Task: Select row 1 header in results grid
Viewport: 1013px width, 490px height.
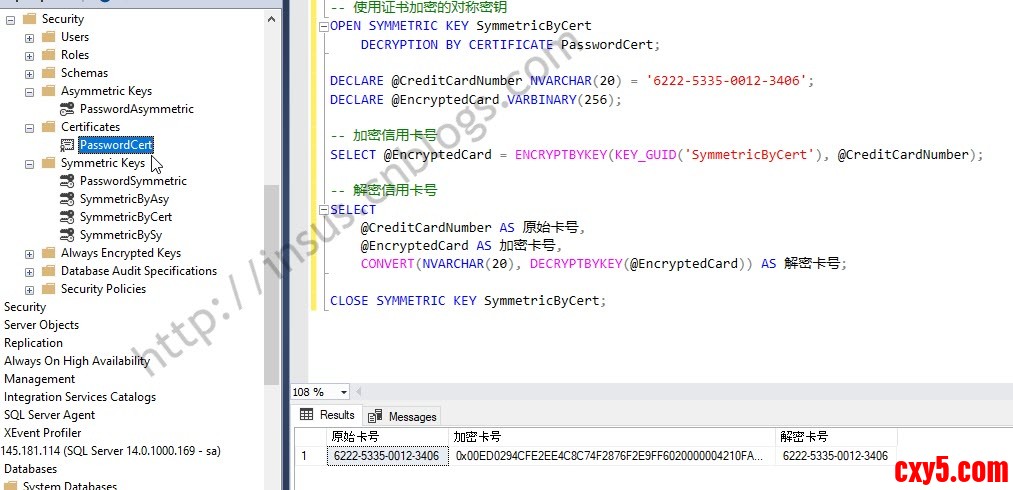Action: point(311,456)
